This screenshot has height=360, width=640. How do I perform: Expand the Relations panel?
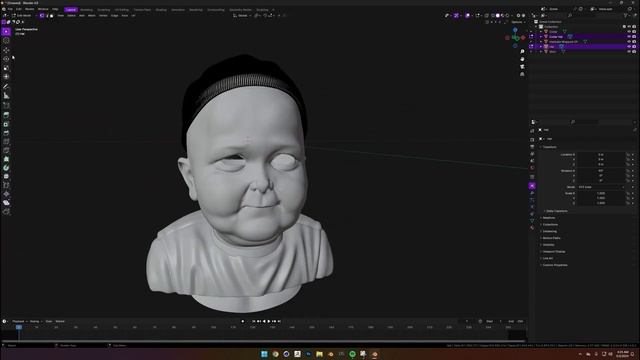[548, 218]
